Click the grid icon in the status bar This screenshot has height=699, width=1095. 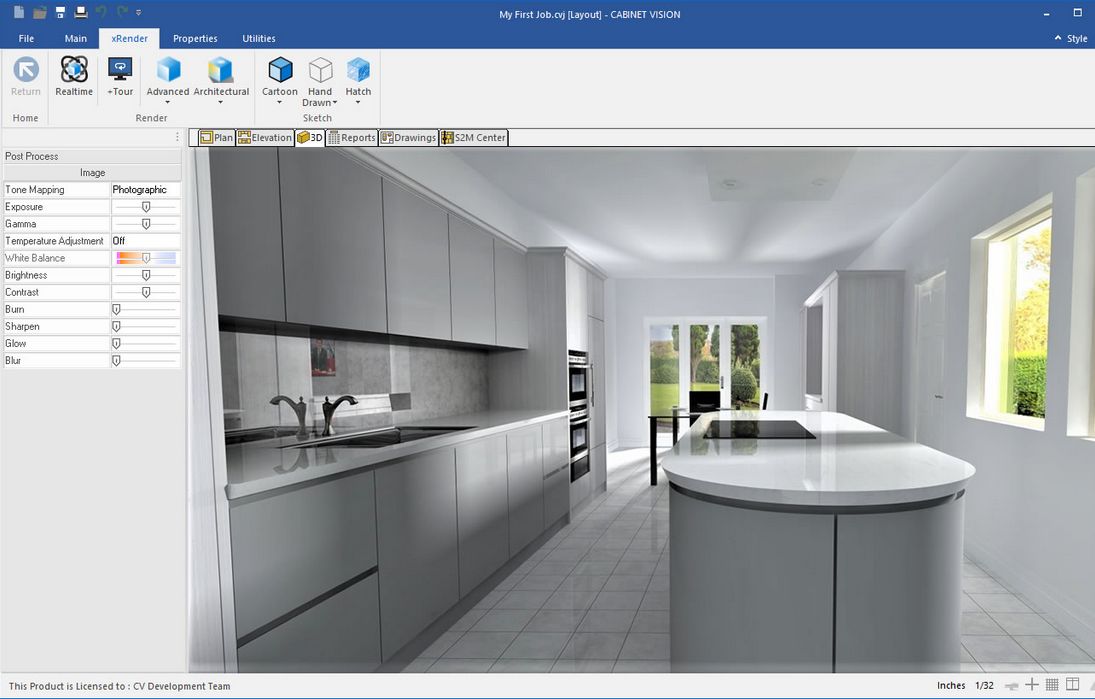[1052, 685]
